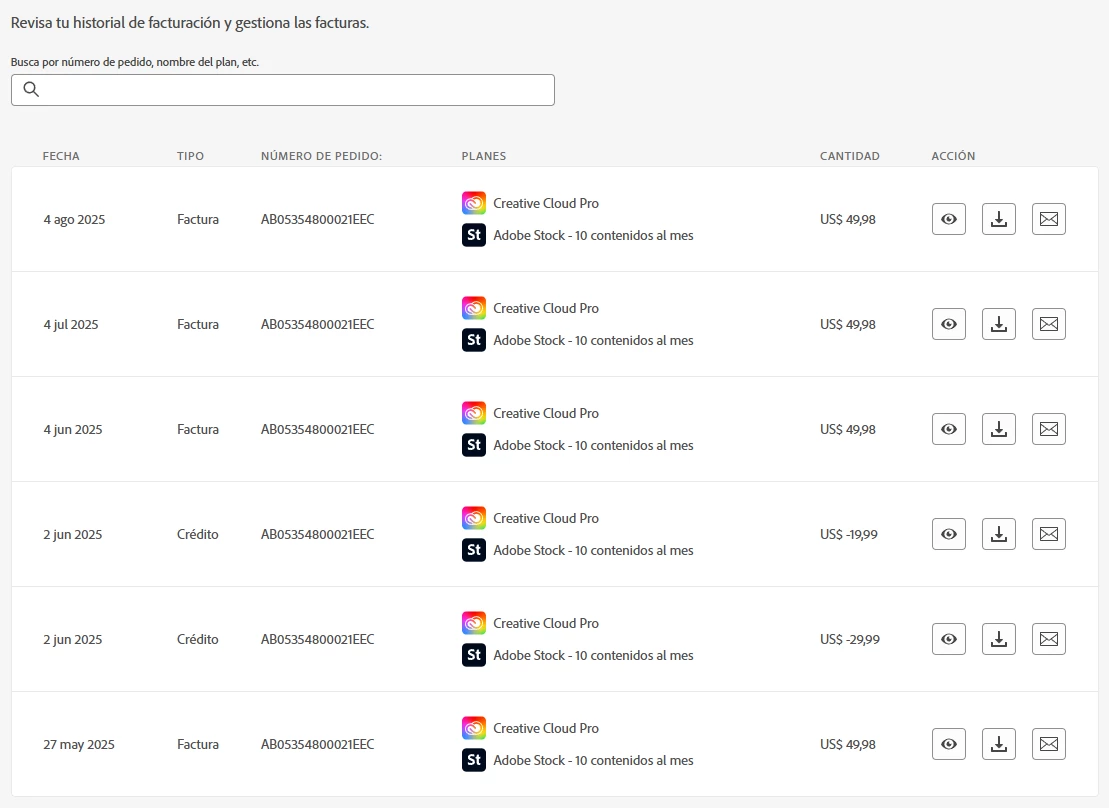Focus the order number search field
The height and width of the screenshot is (808, 1109).
click(x=283, y=90)
